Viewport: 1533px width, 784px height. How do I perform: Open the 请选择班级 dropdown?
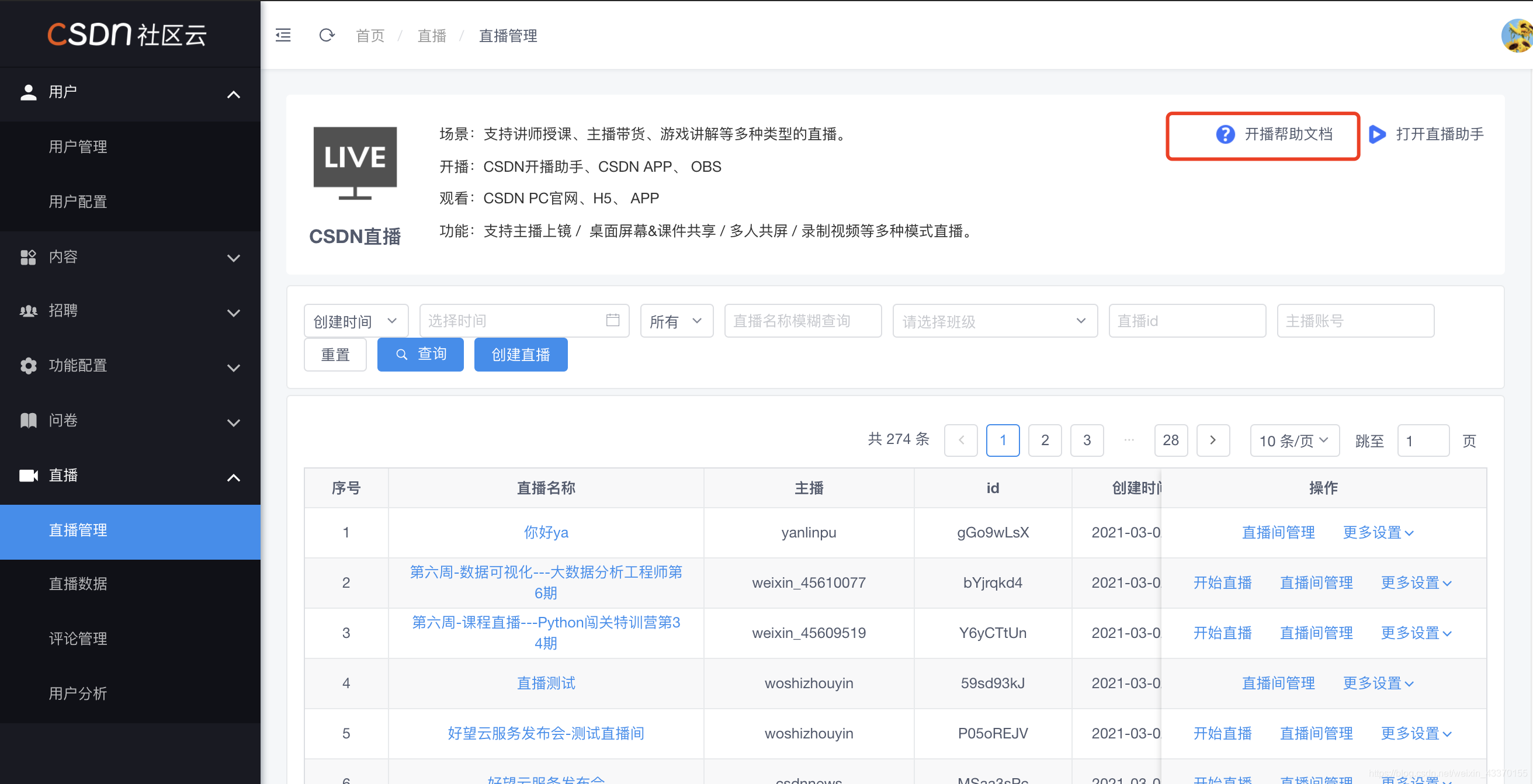coord(994,321)
